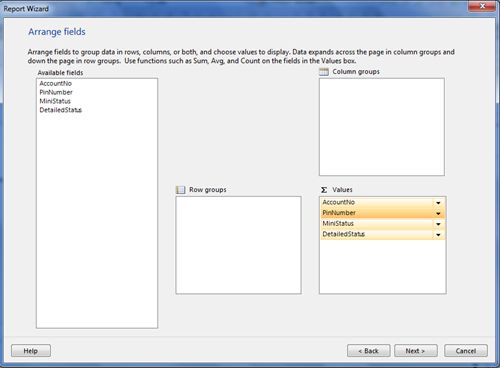Viewport: 500px width, 368px height.
Task: Select the MiniStatus entry in Values box
Action: (382, 224)
